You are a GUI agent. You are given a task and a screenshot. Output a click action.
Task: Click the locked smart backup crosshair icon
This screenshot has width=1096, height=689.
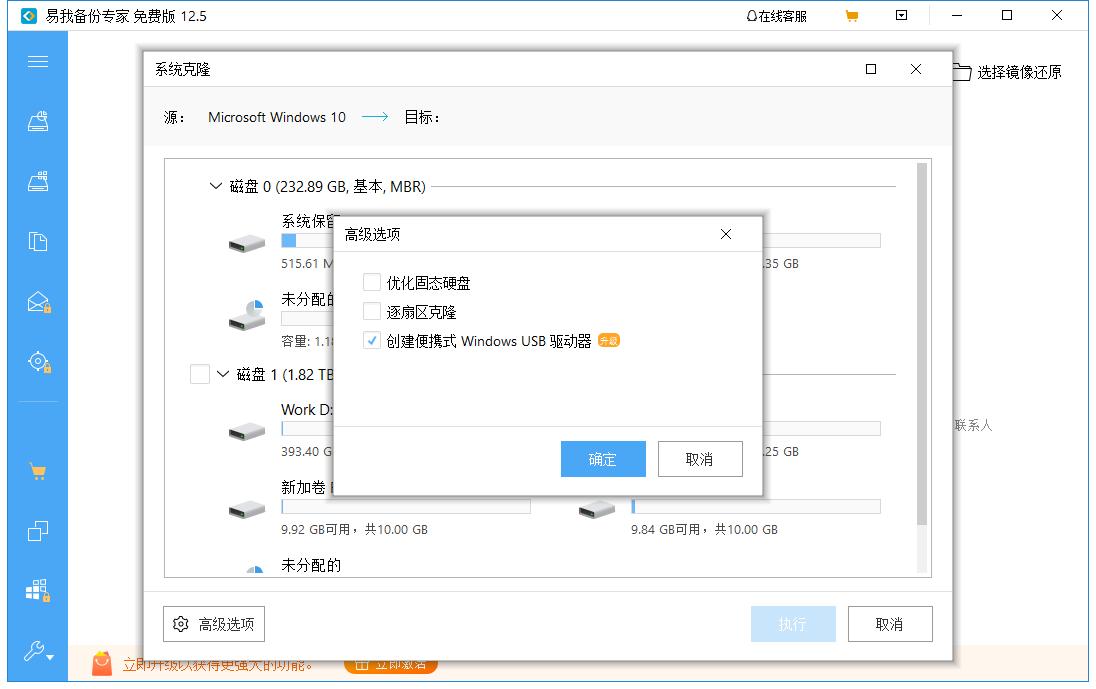pyautogui.click(x=38, y=362)
